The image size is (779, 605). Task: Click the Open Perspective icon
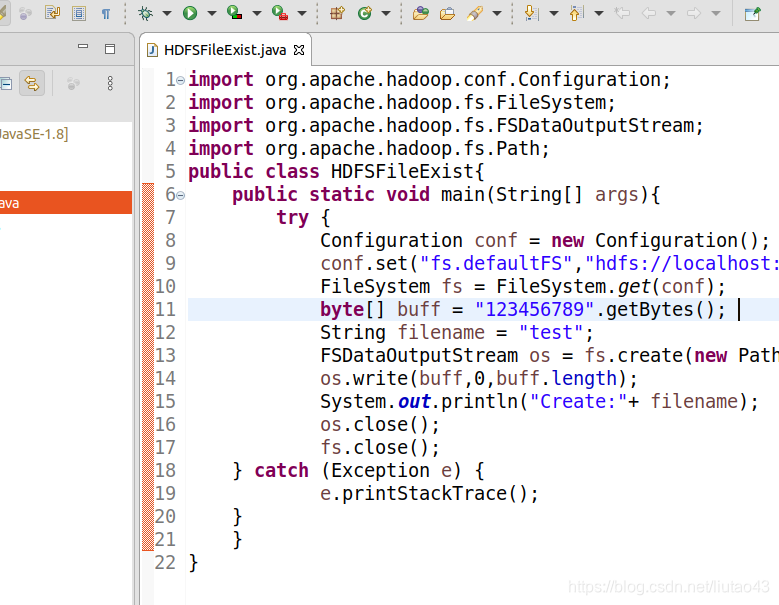pos(753,13)
